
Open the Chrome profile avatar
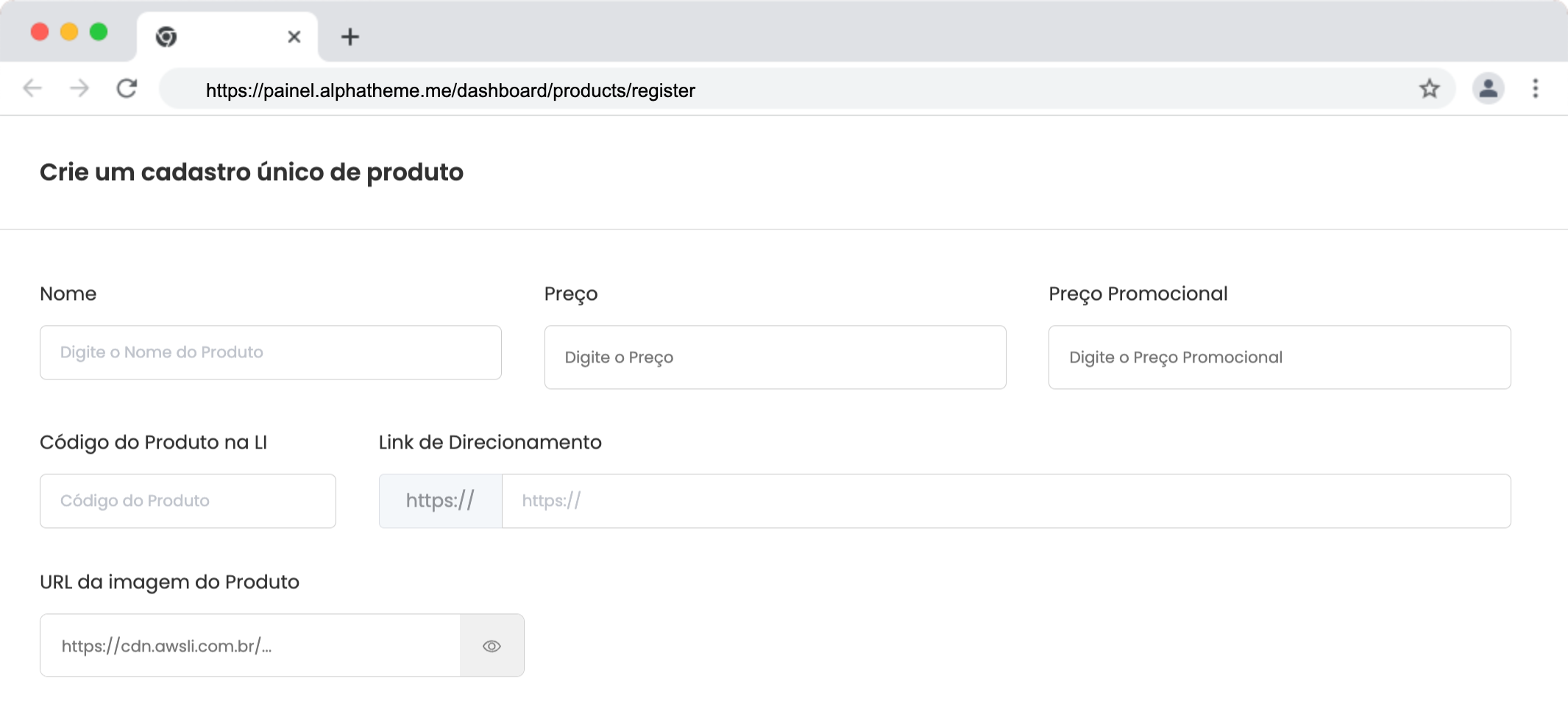[1488, 89]
